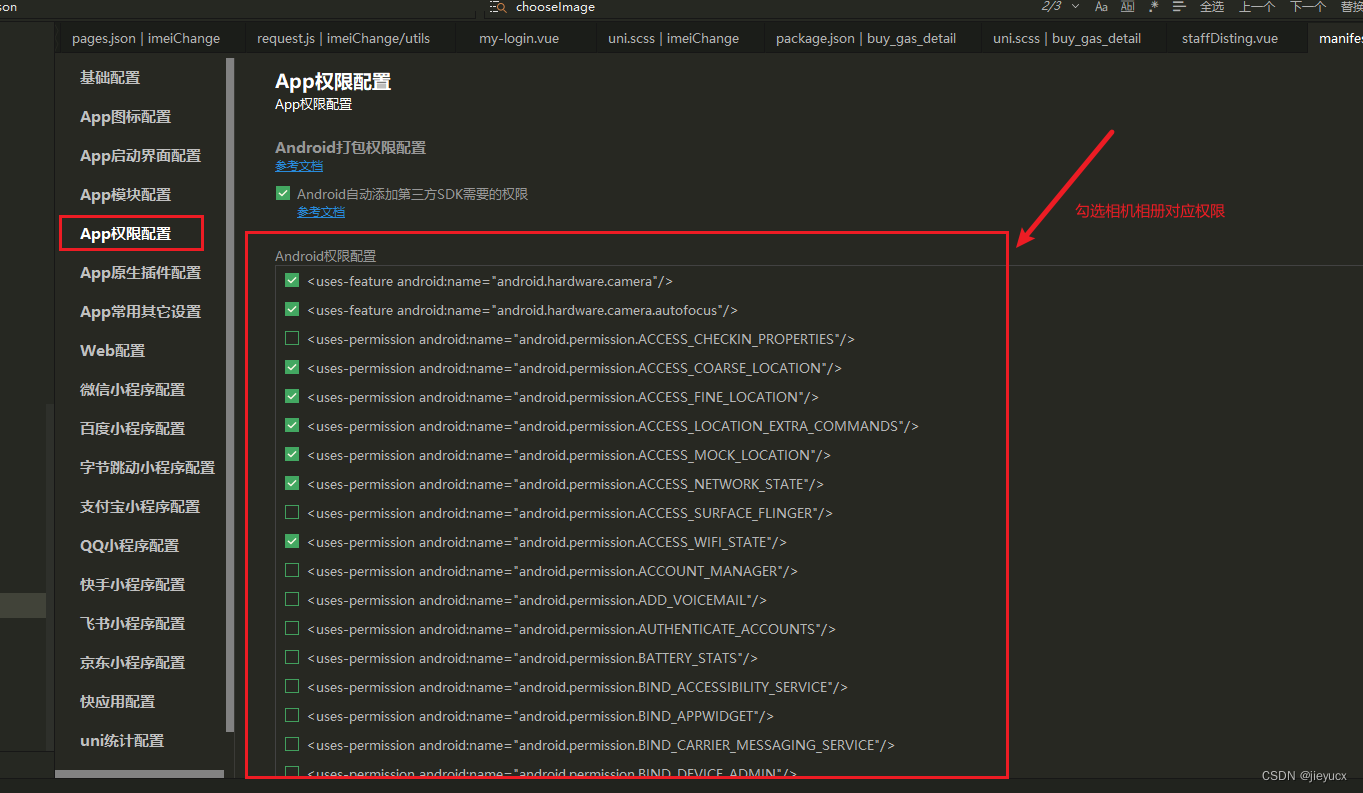The height and width of the screenshot is (793, 1363).
Task: Open the uni.scss | imeiChange tab
Action: coord(673,39)
